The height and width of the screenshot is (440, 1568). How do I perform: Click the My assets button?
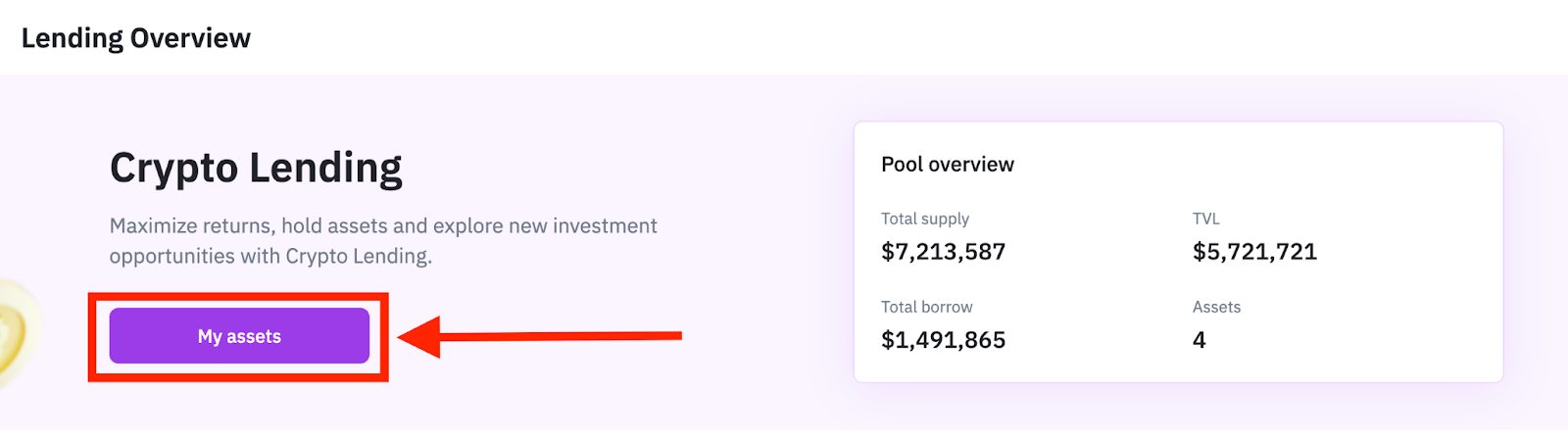point(239,336)
